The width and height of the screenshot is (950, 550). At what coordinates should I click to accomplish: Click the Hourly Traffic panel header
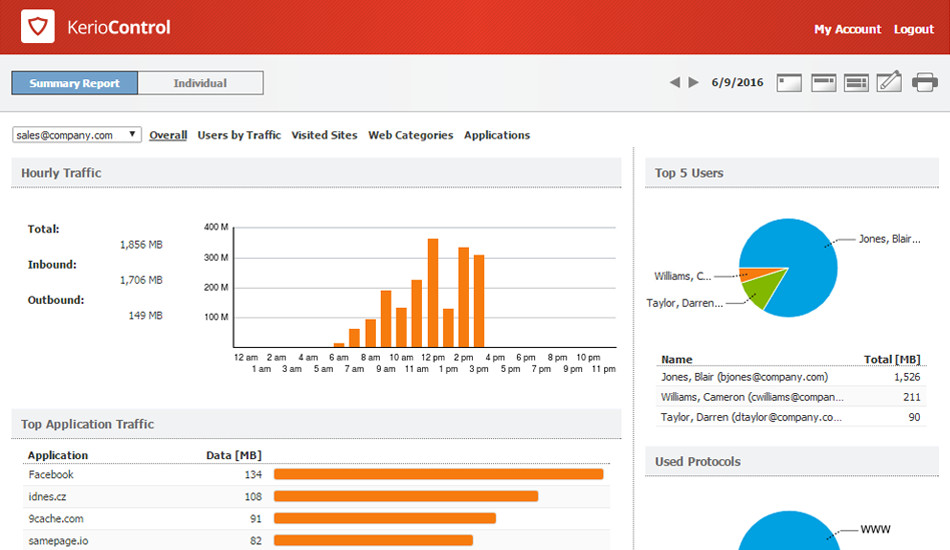[316, 173]
